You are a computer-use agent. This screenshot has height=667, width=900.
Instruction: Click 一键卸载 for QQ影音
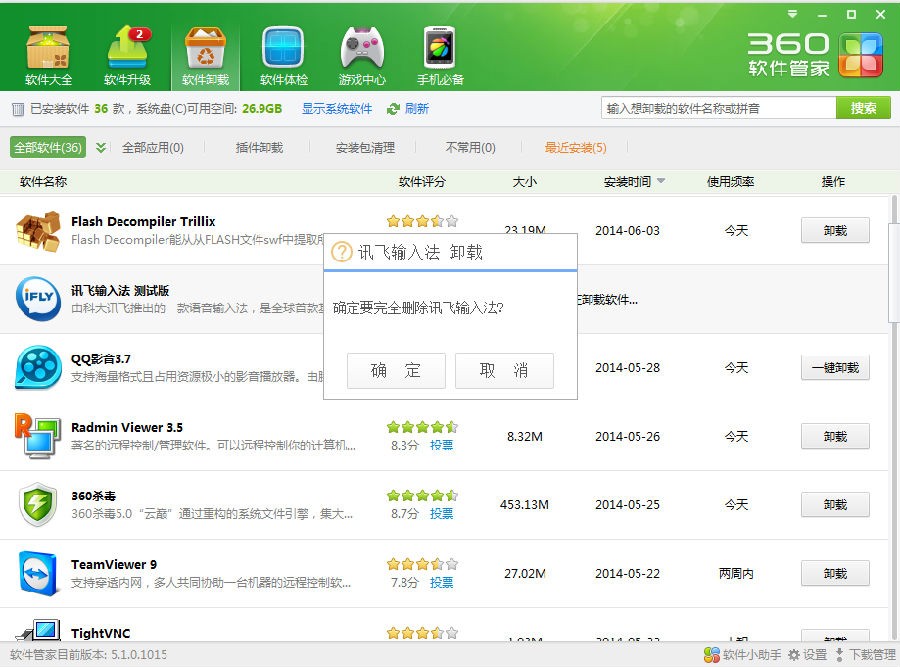point(835,367)
